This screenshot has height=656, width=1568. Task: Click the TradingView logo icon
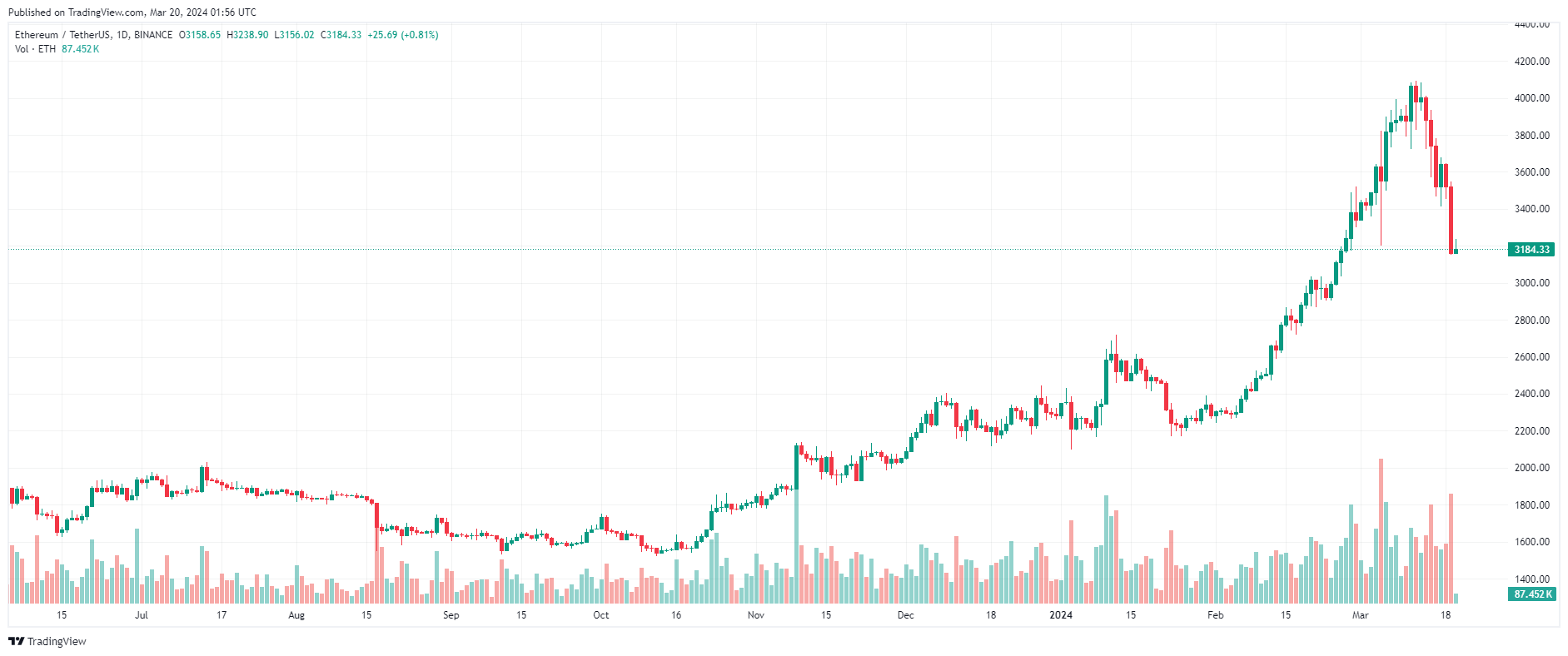click(x=16, y=641)
